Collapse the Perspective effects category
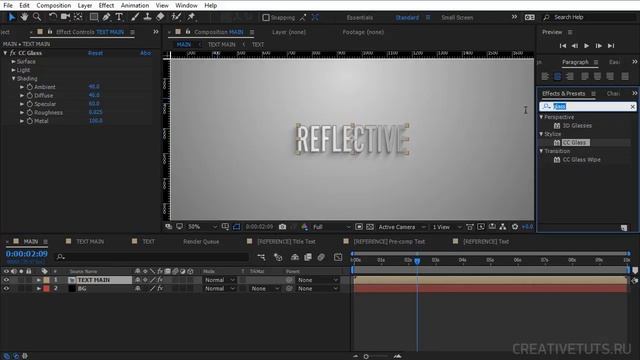Screen dimensions: 640x360 tap(542, 117)
